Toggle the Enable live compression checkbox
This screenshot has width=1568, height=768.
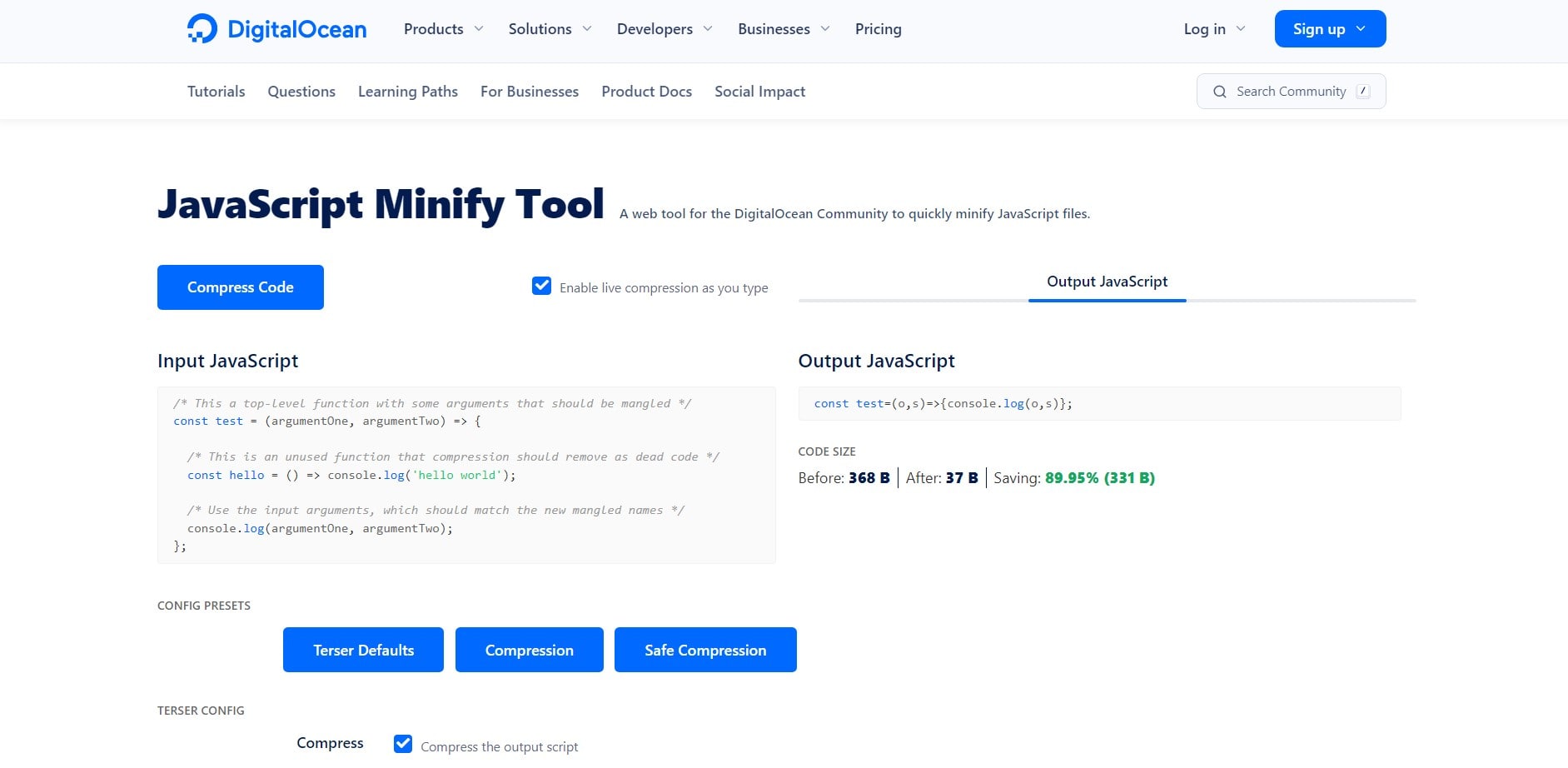[x=542, y=286]
